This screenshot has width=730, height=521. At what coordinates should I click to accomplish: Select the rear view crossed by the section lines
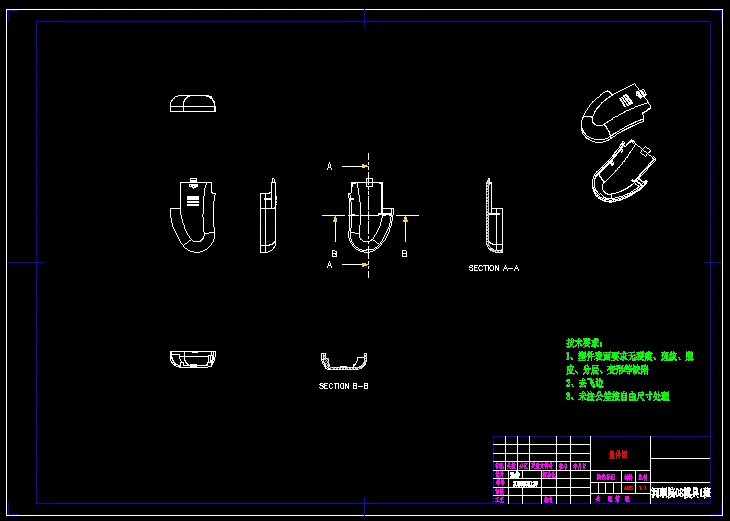tap(371, 216)
